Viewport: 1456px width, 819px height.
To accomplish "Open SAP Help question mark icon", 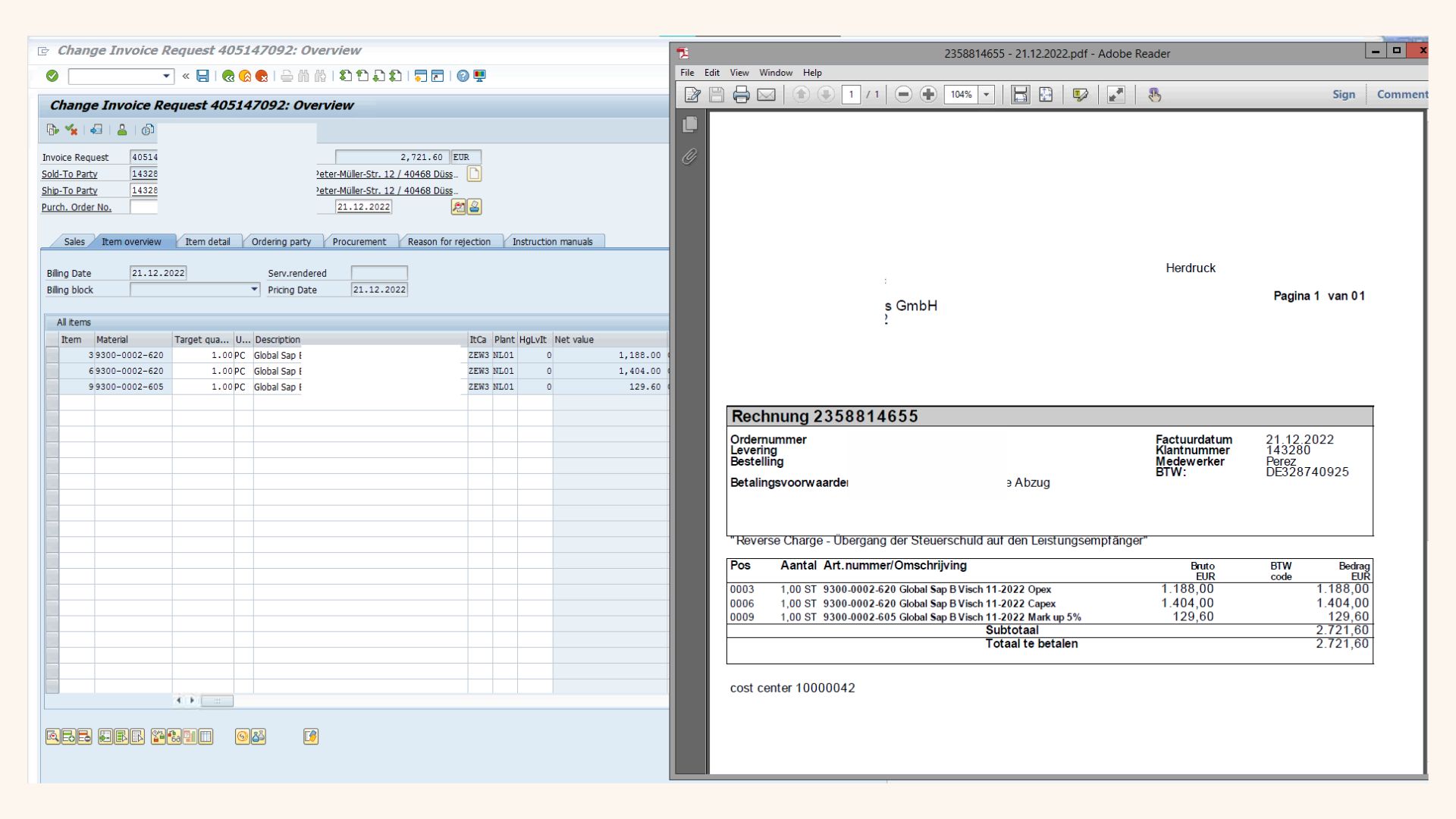I will [x=463, y=76].
